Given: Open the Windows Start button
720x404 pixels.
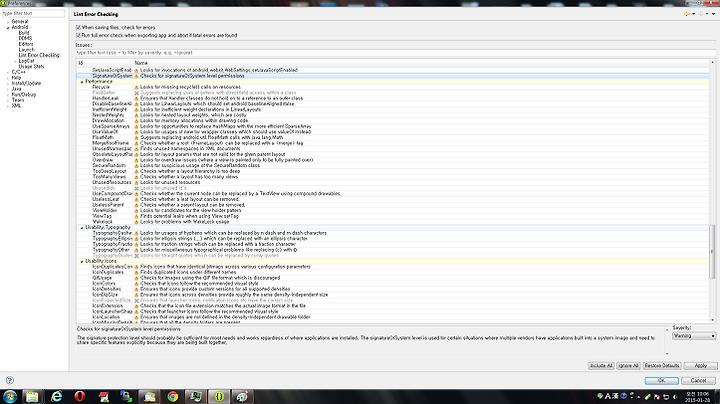Looking at the screenshot, I should 10,396.
